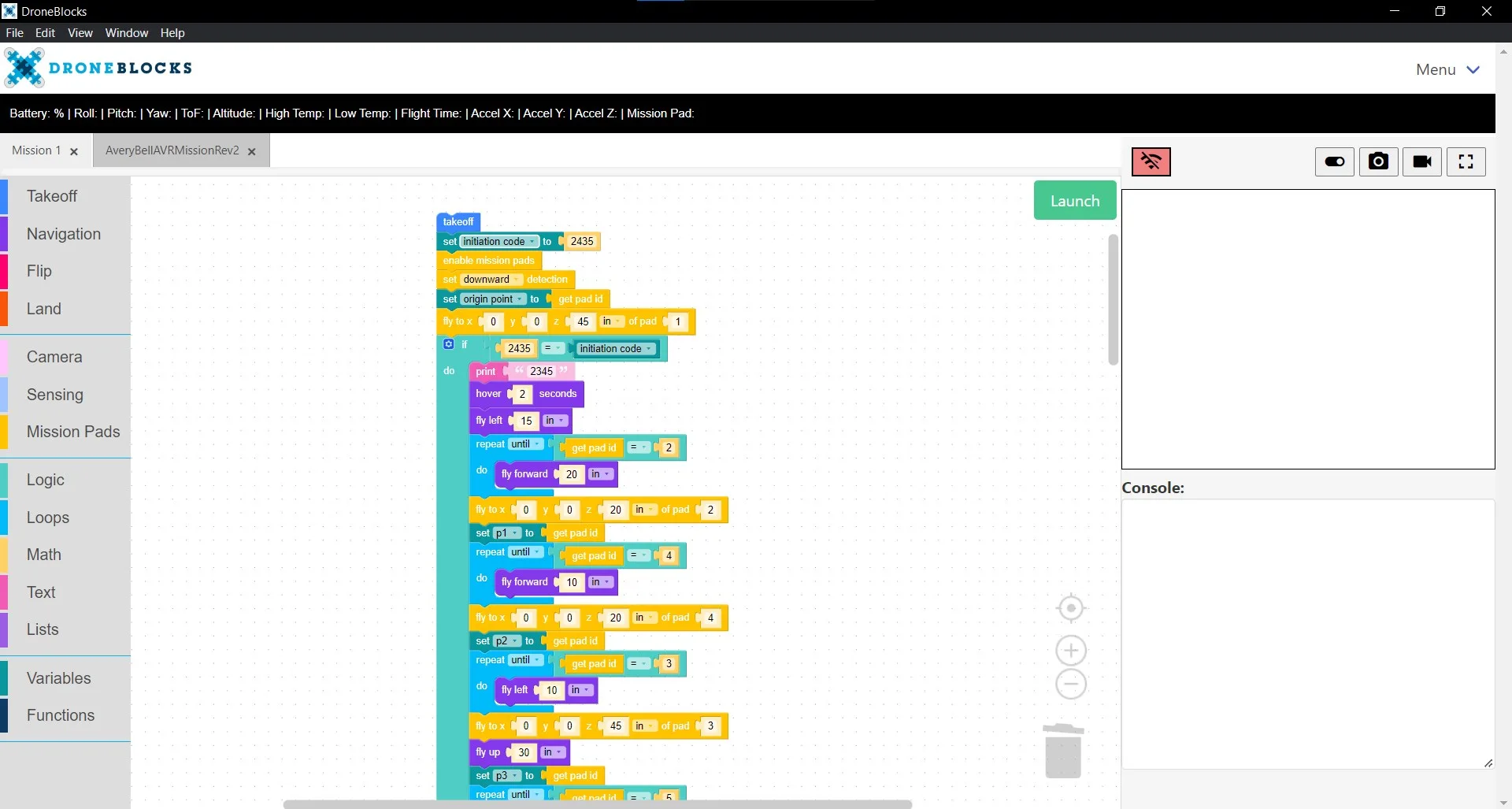Open the Menu dropdown at top right
The height and width of the screenshot is (809, 1512).
[1447, 69]
